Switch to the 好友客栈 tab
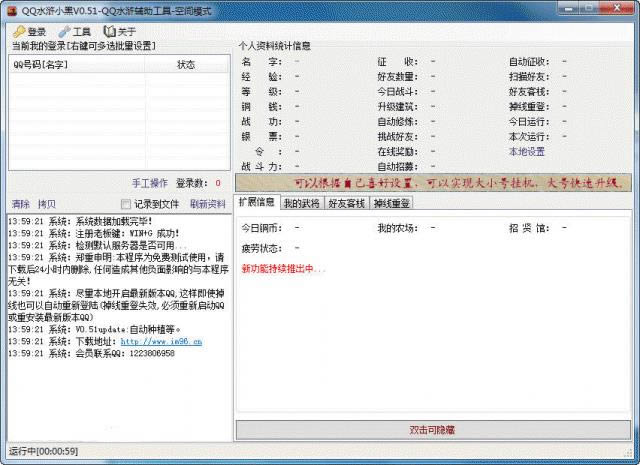The image size is (640, 465). (347, 203)
